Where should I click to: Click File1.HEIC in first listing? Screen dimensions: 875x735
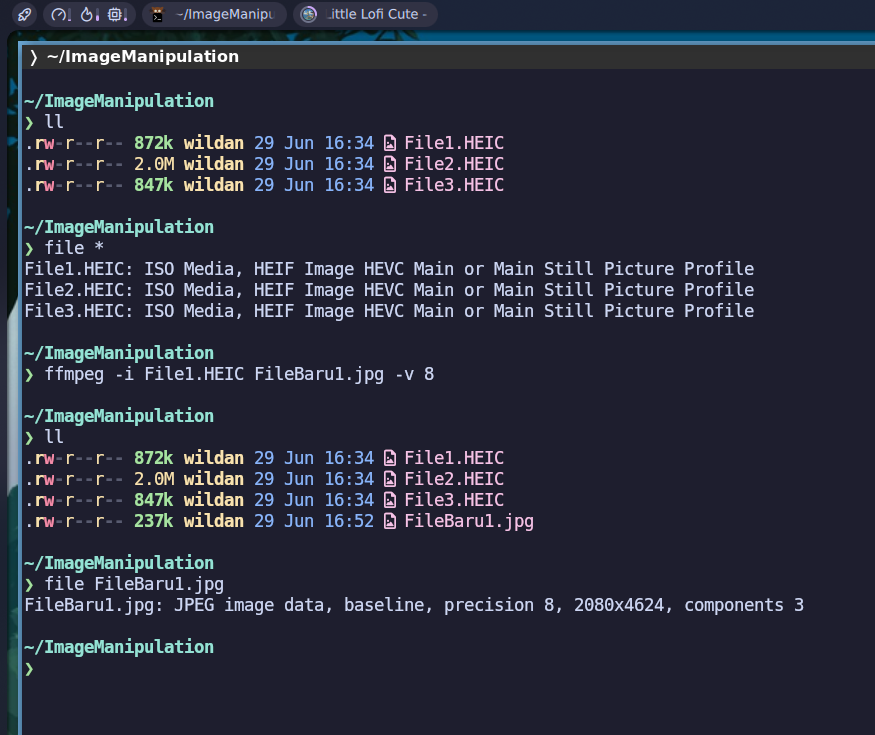pos(454,143)
